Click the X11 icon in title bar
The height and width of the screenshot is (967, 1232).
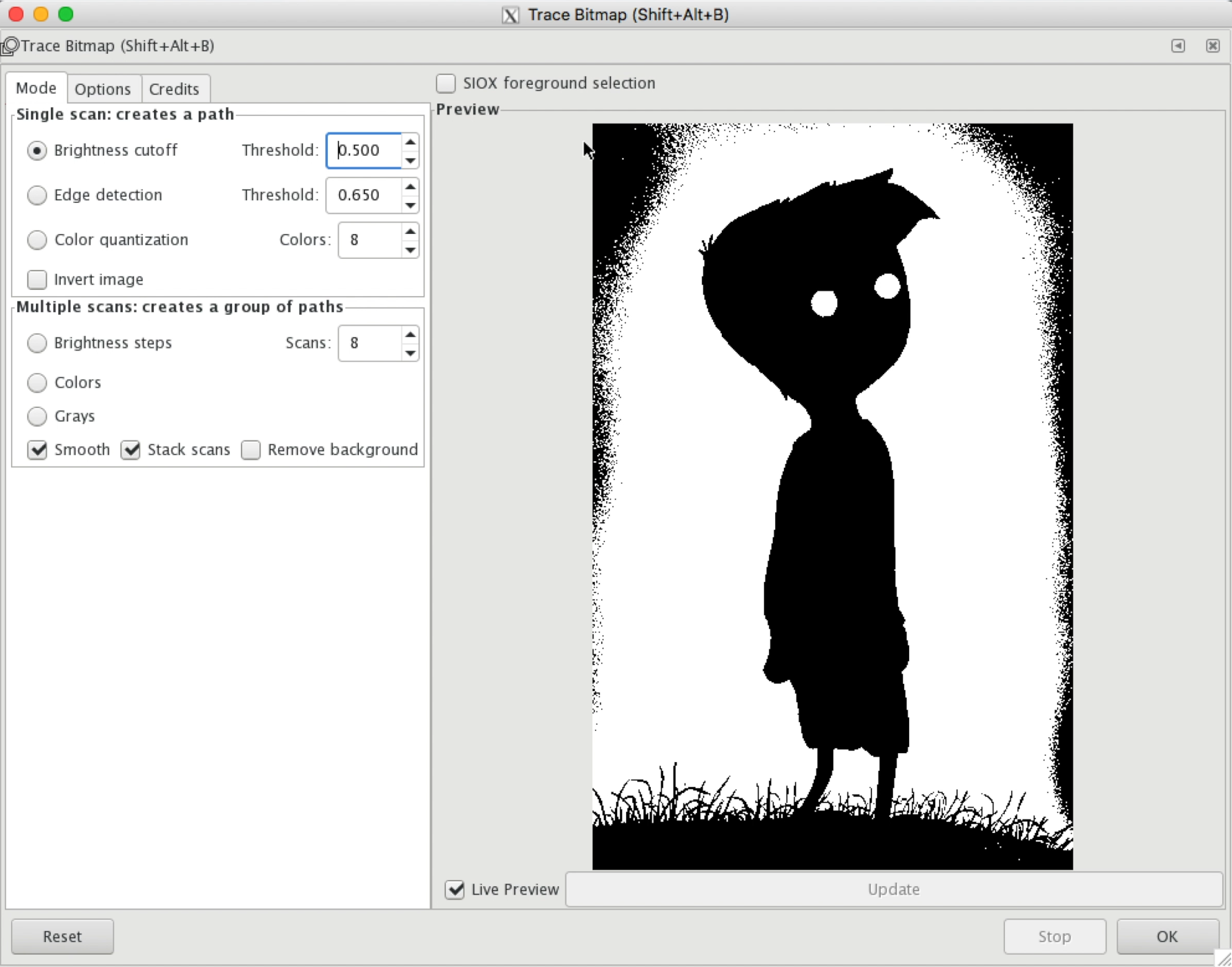(510, 15)
